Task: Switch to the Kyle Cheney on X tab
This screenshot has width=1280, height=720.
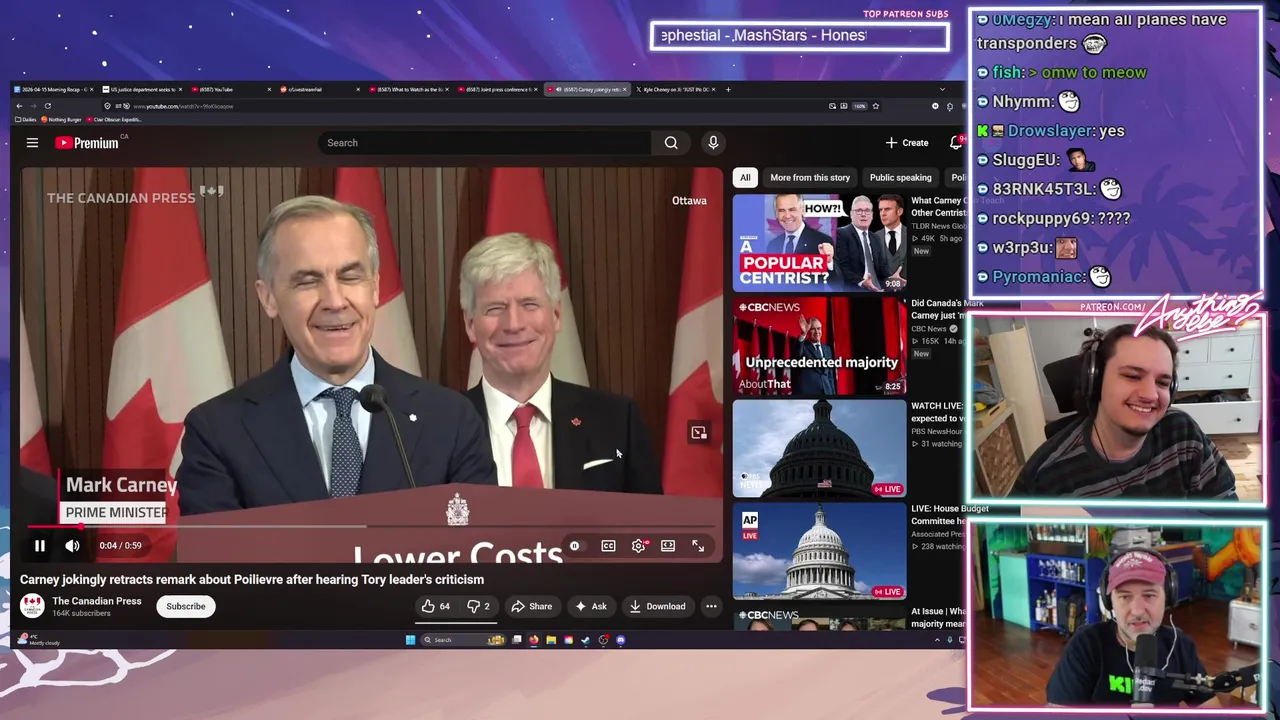Action: click(676, 89)
